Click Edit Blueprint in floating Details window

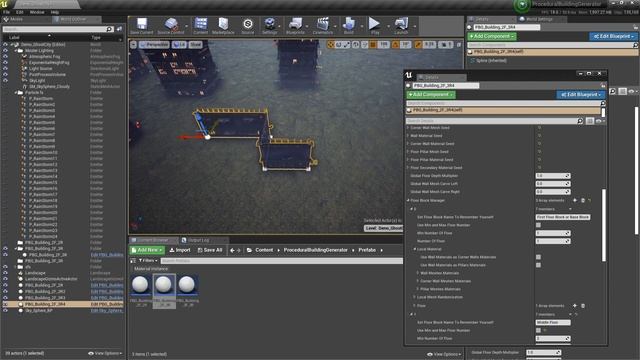tap(580, 94)
